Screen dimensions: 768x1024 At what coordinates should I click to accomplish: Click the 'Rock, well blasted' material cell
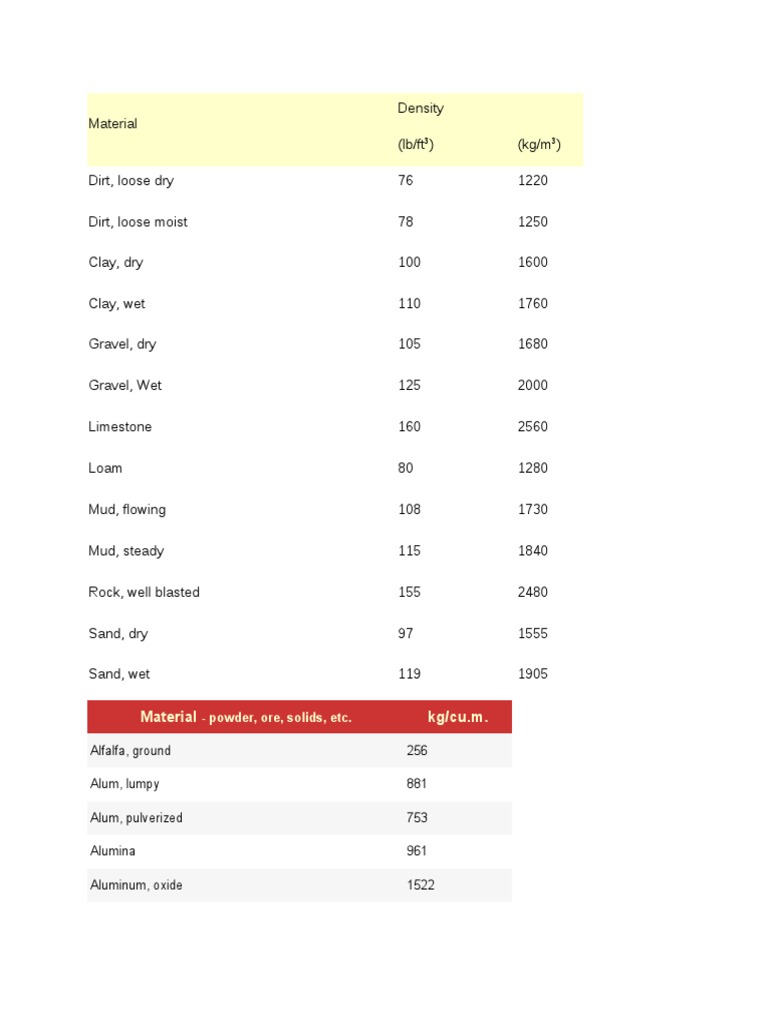coord(144,592)
